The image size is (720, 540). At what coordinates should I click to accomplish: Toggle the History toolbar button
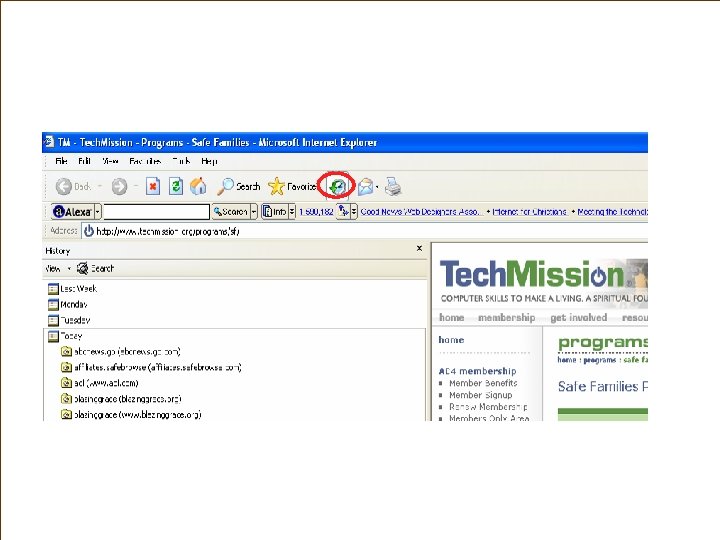click(x=338, y=186)
